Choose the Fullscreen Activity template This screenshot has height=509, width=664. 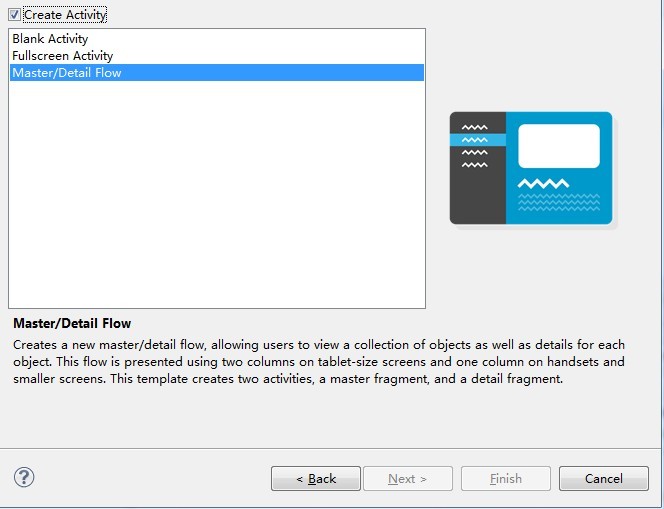[62, 56]
